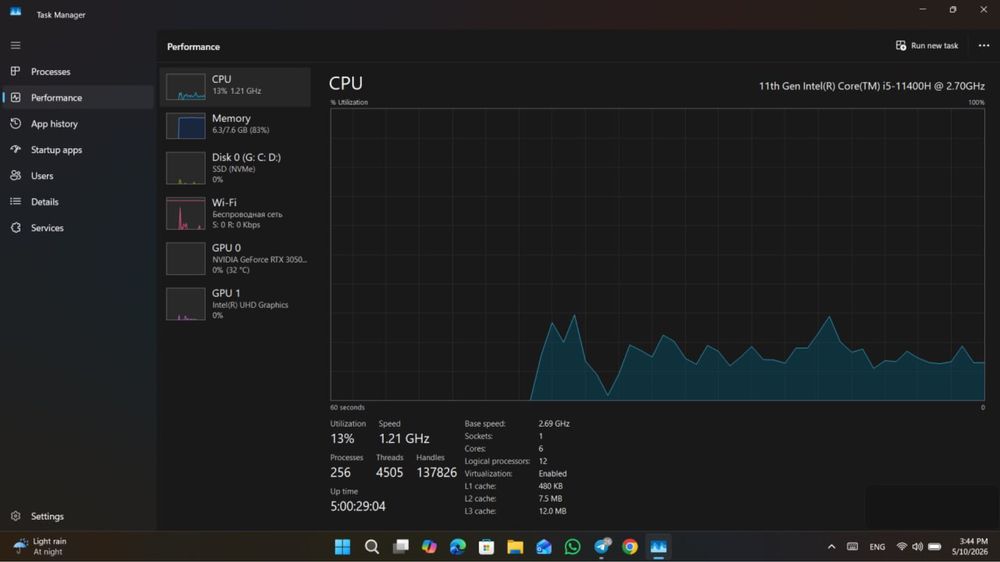Click the GPU 1 mini graph thumbnail
The width and height of the screenshot is (1000, 562).
(186, 304)
